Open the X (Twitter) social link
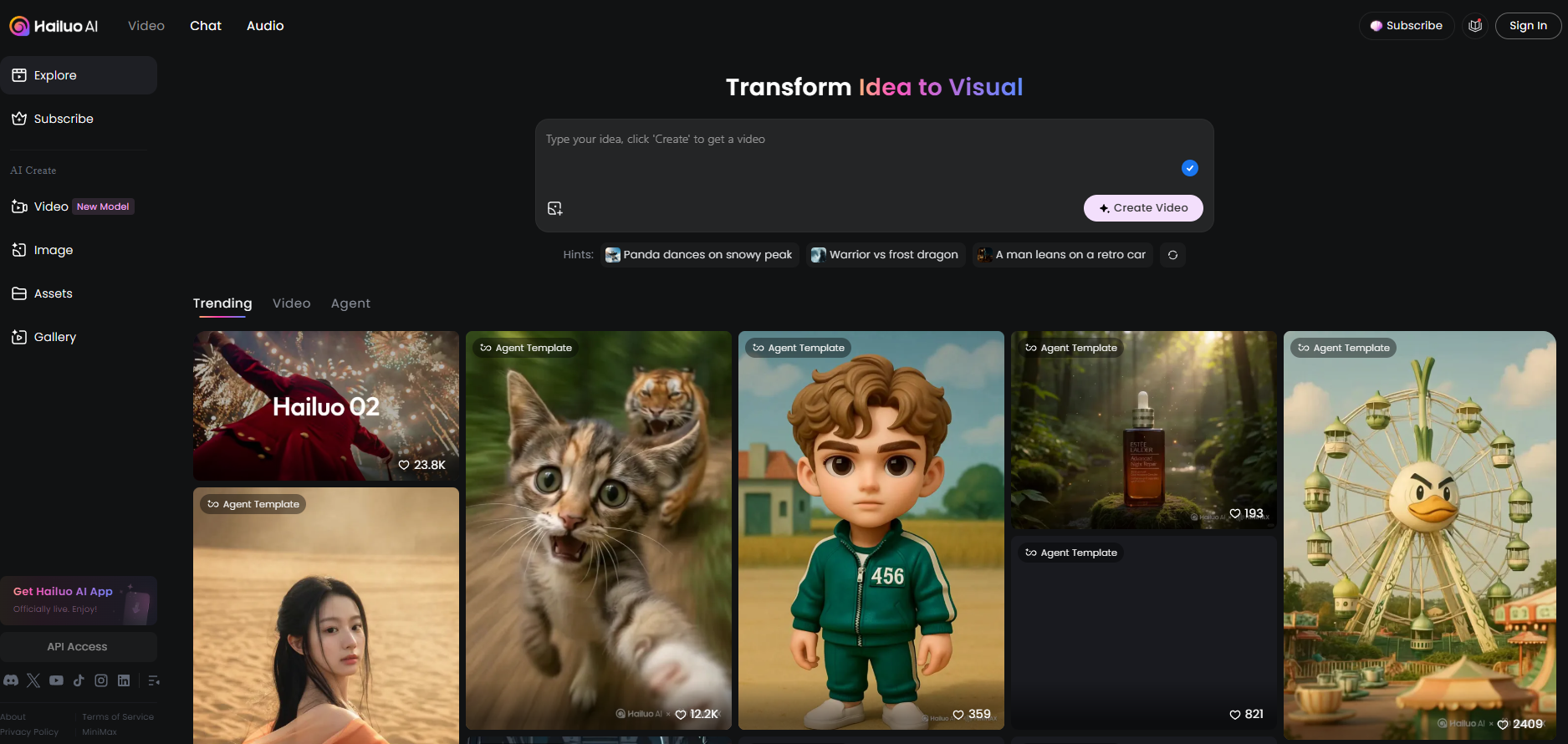The height and width of the screenshot is (744, 1568). coord(33,680)
